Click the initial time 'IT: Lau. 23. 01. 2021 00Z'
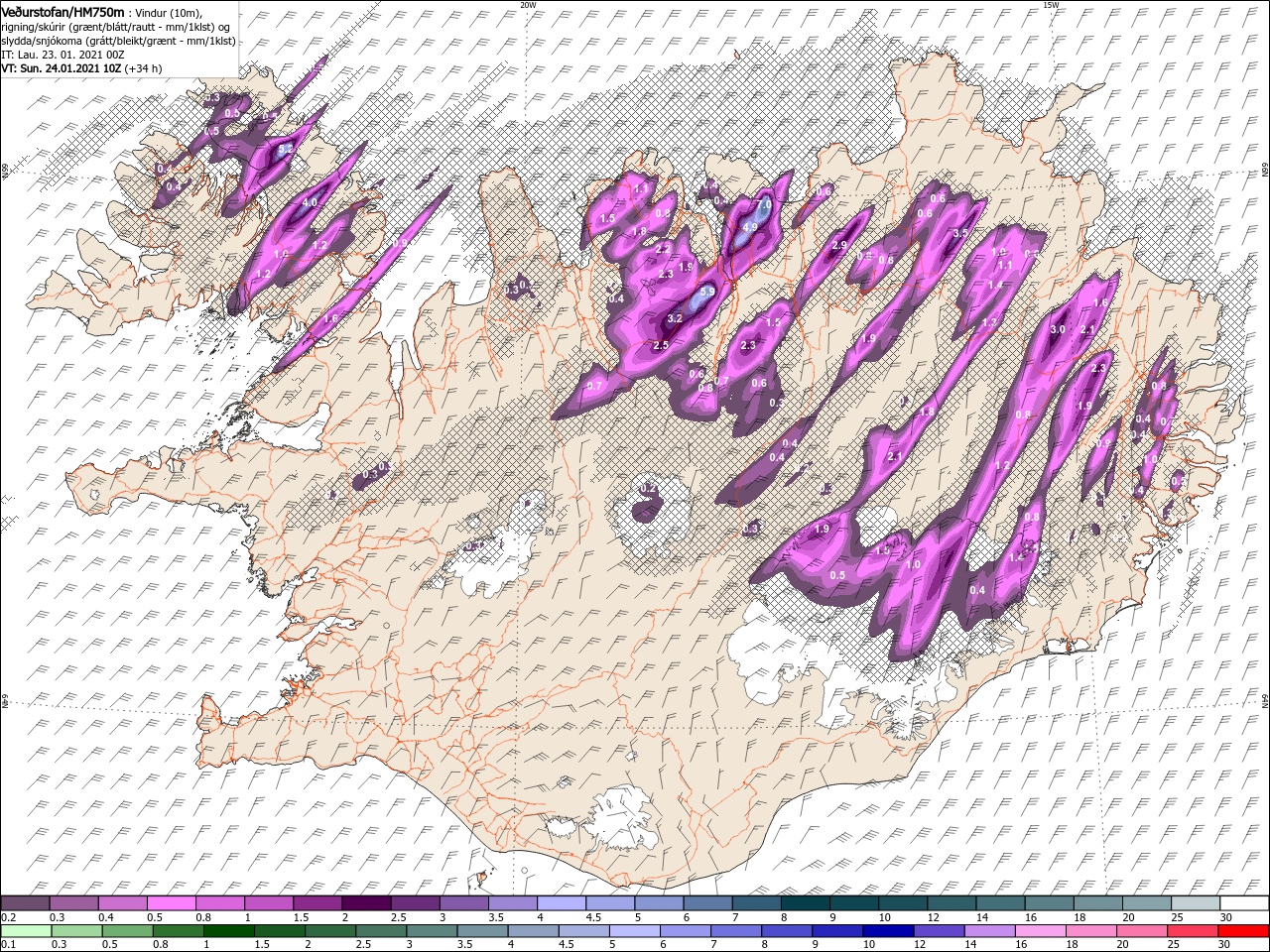Screen dimensions: 1270x952 click(62, 54)
